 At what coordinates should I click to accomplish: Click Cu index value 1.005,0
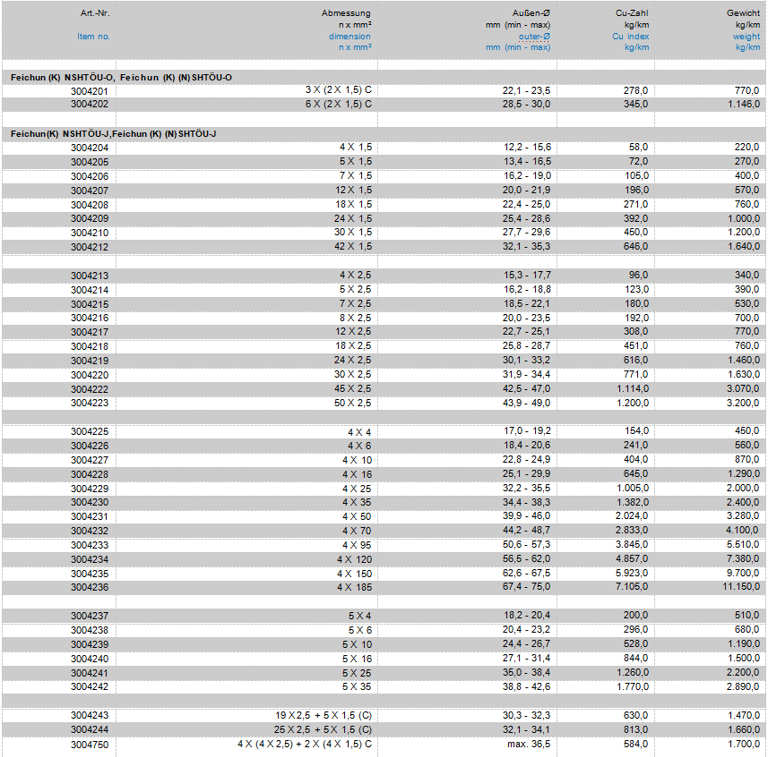pos(632,488)
